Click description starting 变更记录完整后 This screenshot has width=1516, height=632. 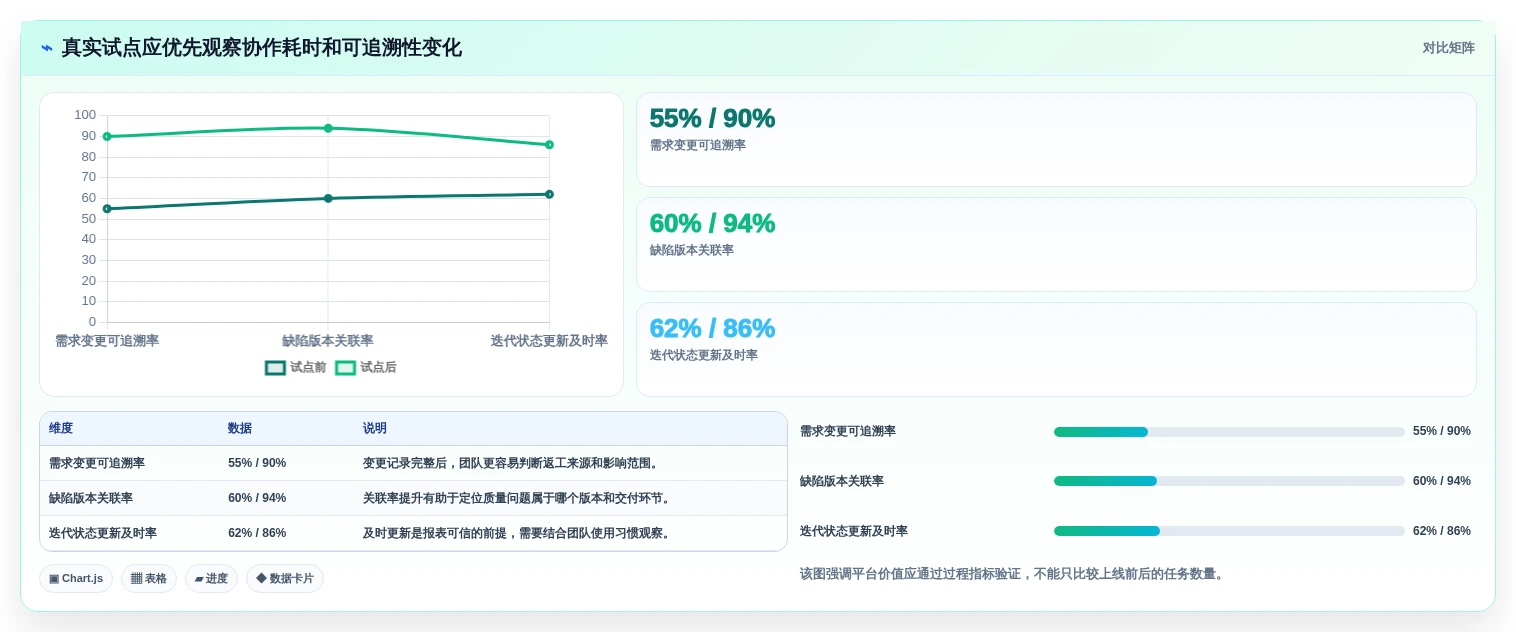[x=513, y=463]
